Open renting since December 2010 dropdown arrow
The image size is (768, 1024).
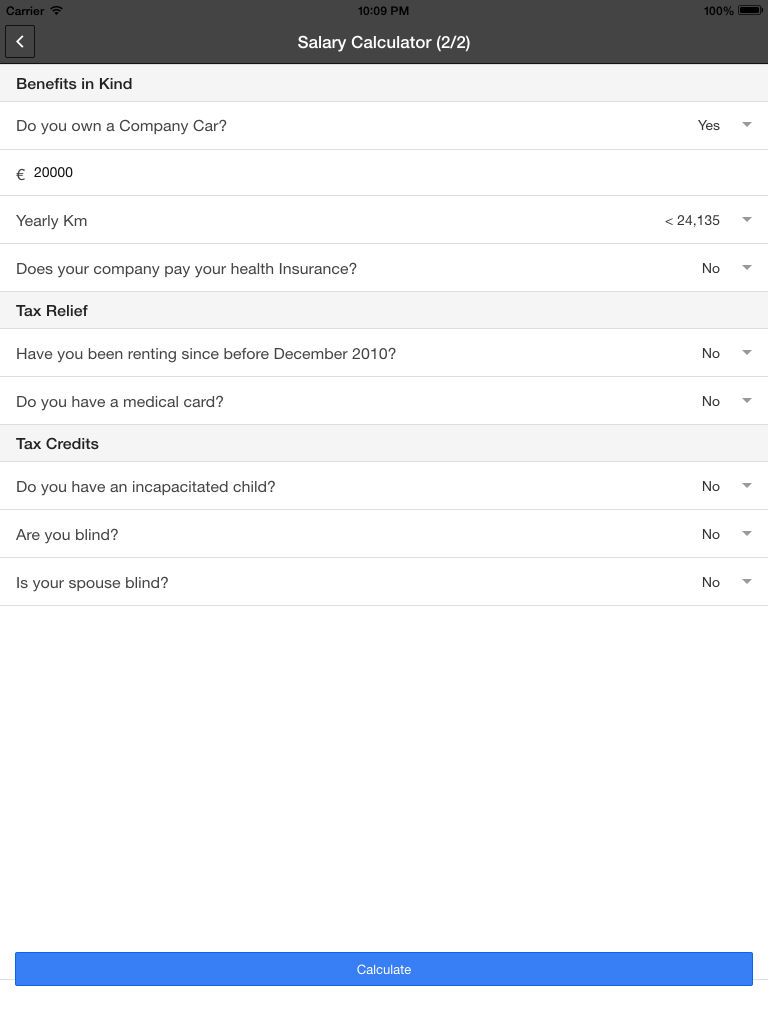click(x=746, y=353)
